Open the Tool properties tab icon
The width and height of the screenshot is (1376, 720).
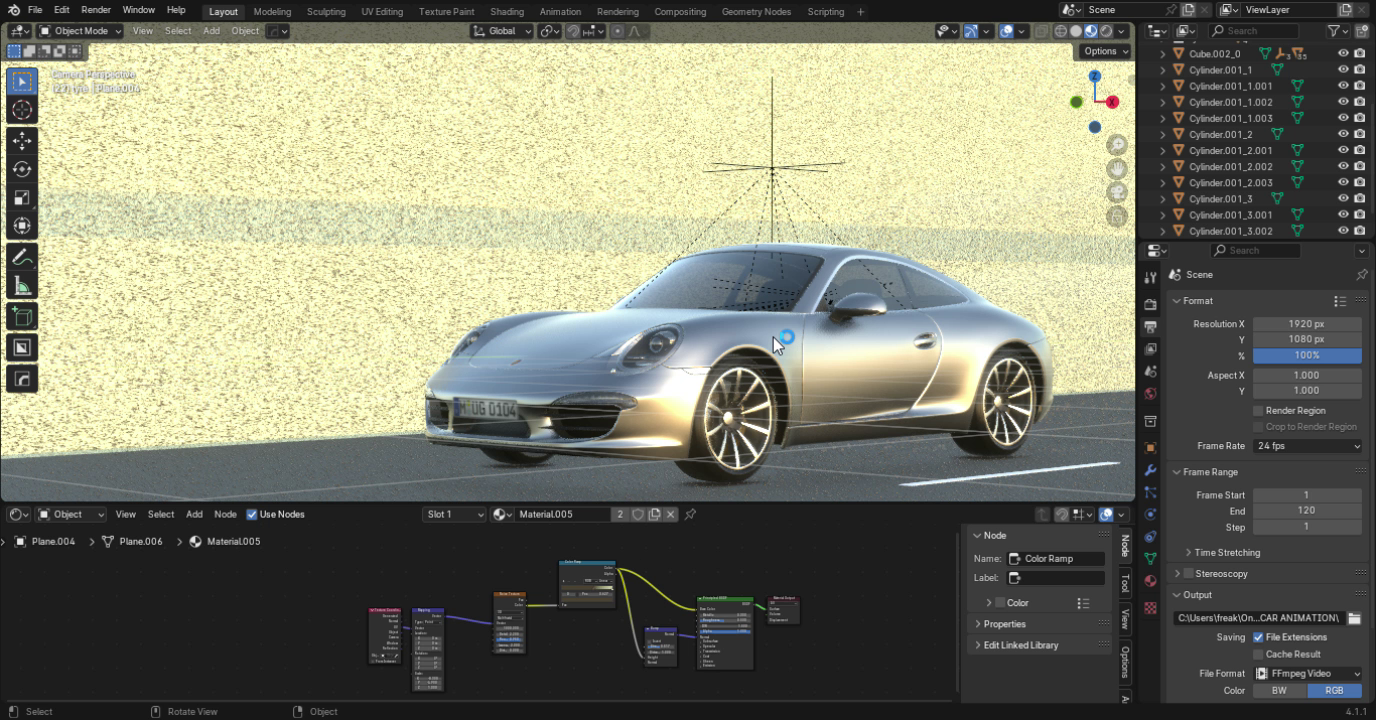tap(1150, 277)
